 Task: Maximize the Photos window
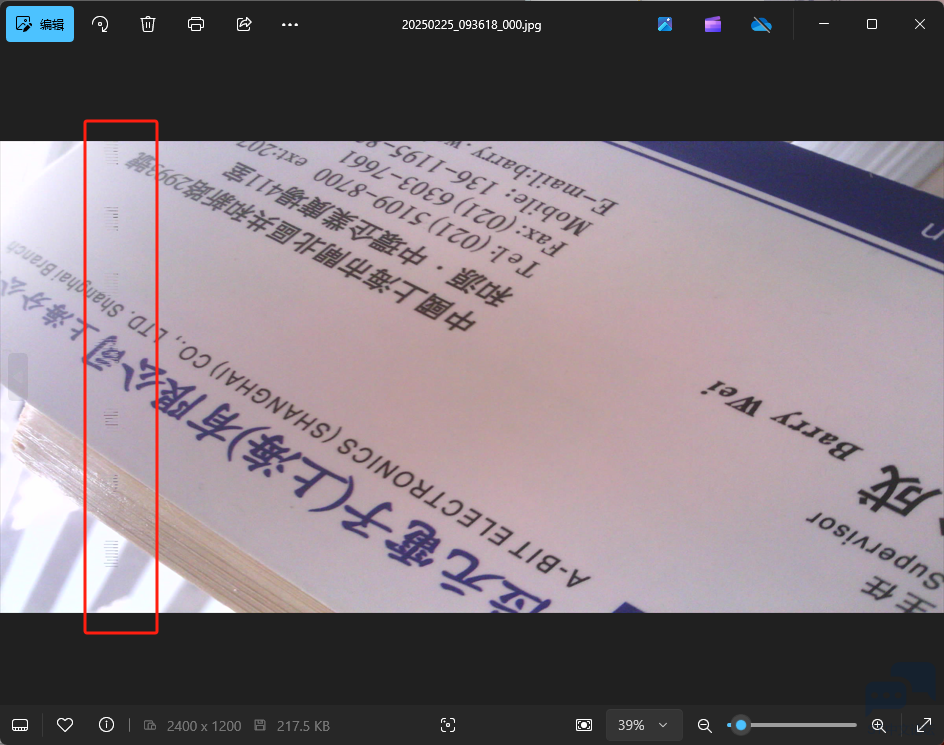[x=872, y=24]
